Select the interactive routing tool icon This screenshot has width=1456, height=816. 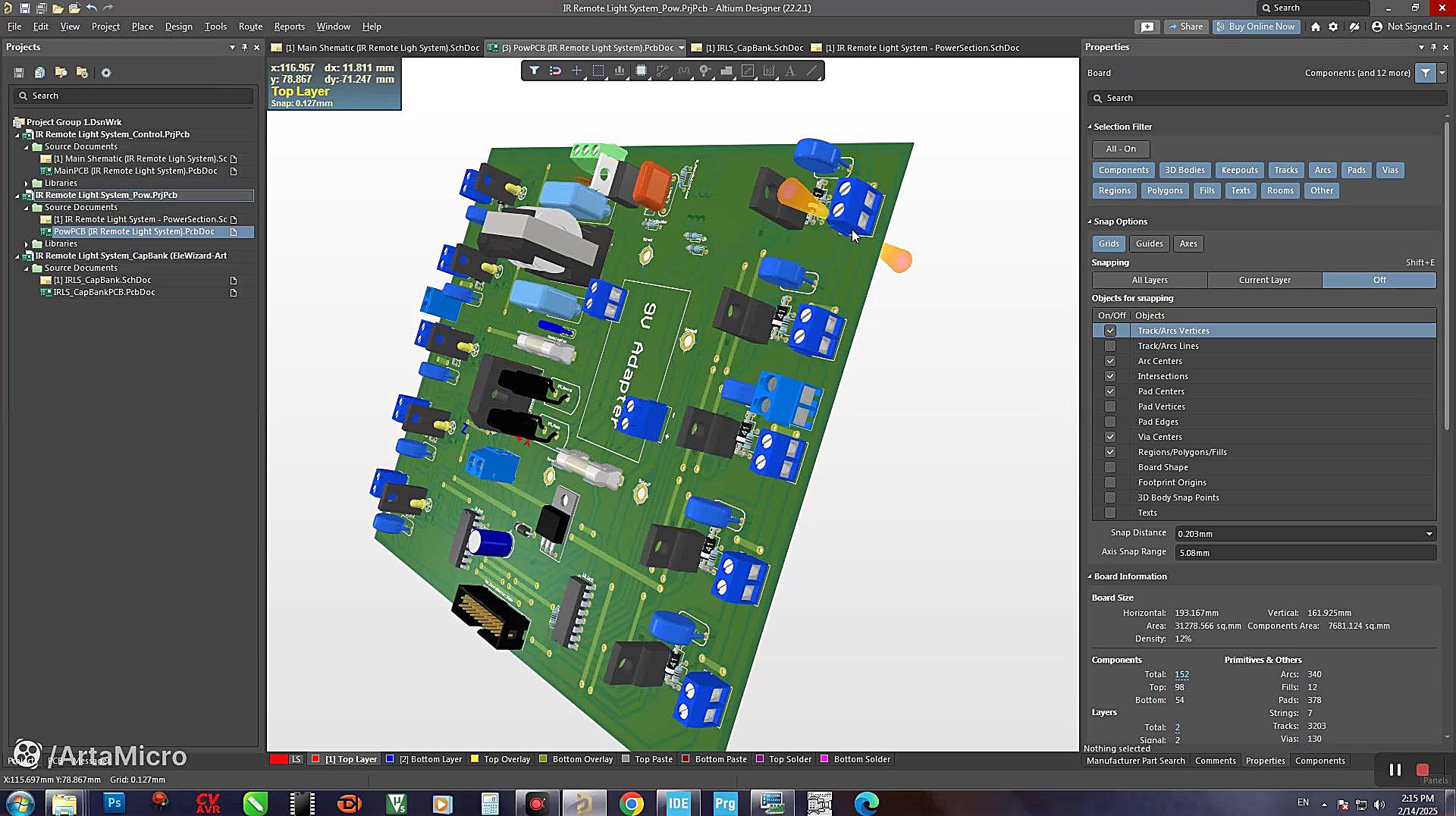pyautogui.click(x=663, y=71)
